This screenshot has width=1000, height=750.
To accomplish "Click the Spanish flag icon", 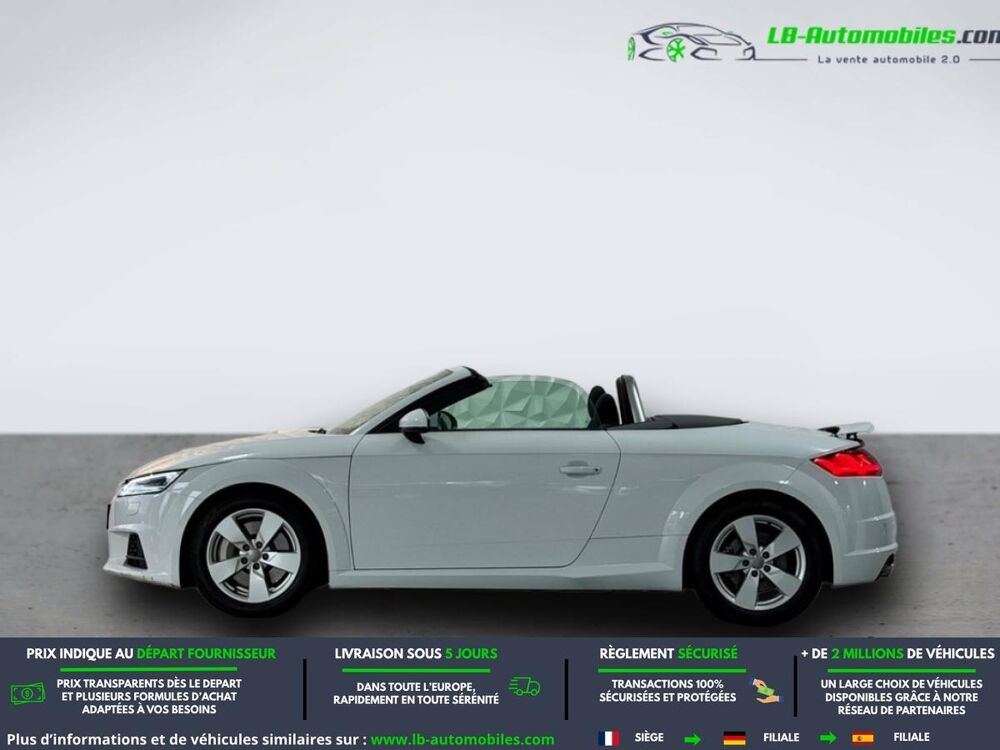I will coord(863,738).
